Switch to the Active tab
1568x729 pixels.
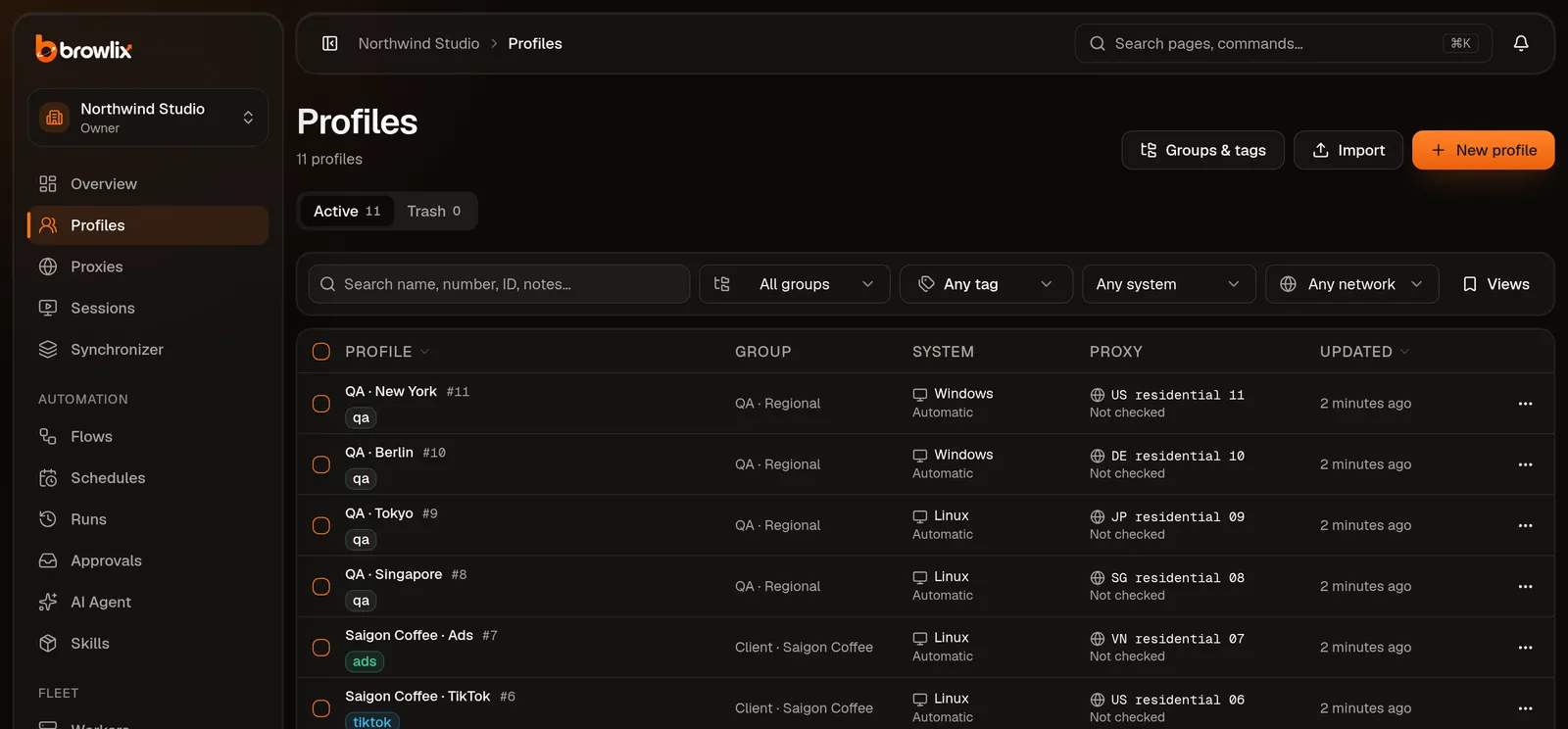pos(347,211)
